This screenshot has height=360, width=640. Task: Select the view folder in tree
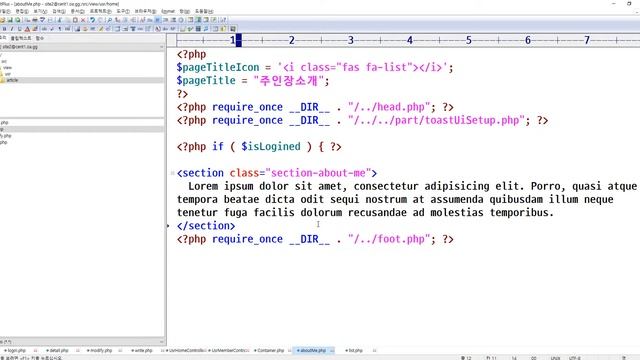pyautogui.click(x=8, y=68)
